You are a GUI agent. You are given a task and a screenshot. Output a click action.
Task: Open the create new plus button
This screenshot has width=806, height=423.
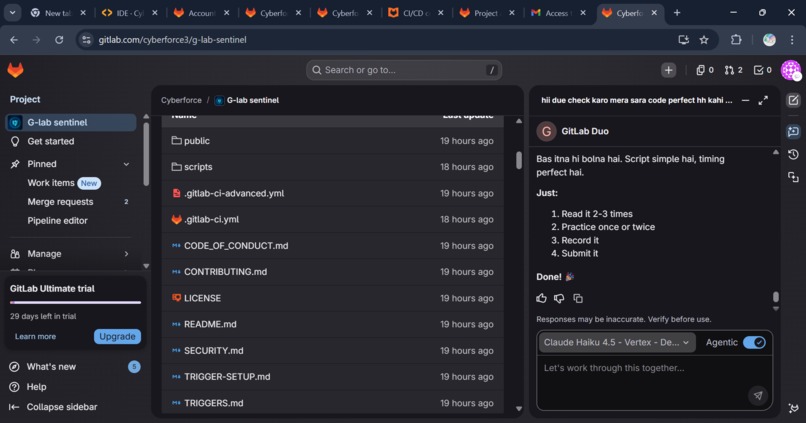(668, 70)
